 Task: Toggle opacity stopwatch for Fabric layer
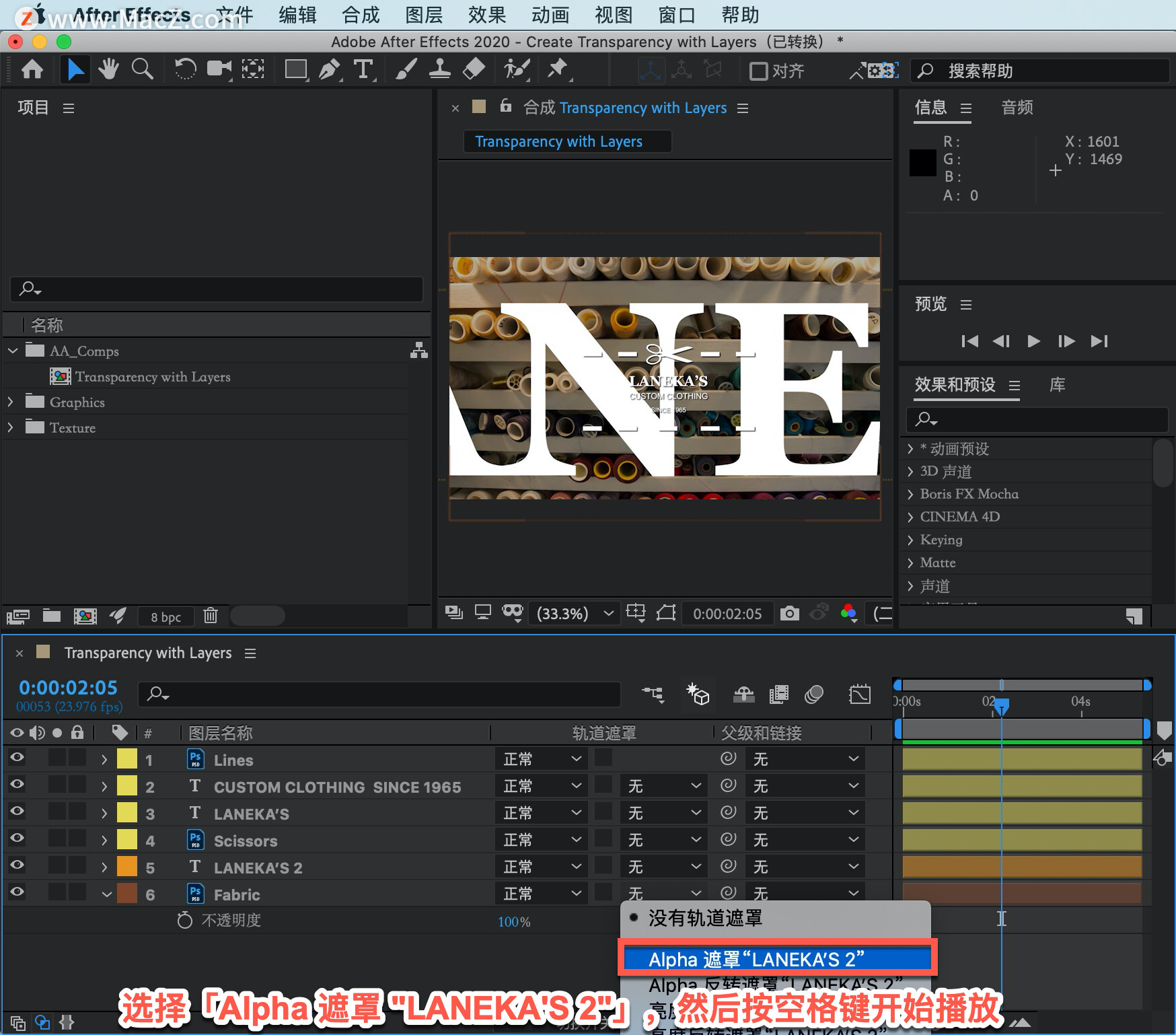point(184,920)
